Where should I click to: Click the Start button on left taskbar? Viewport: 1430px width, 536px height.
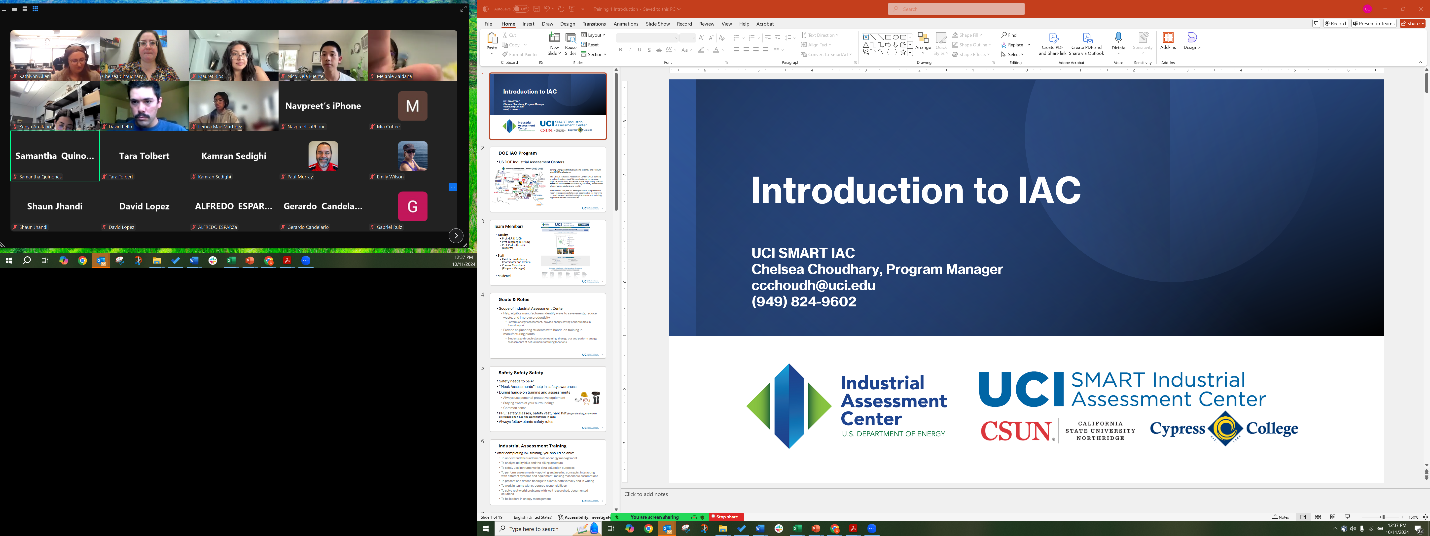point(8,260)
